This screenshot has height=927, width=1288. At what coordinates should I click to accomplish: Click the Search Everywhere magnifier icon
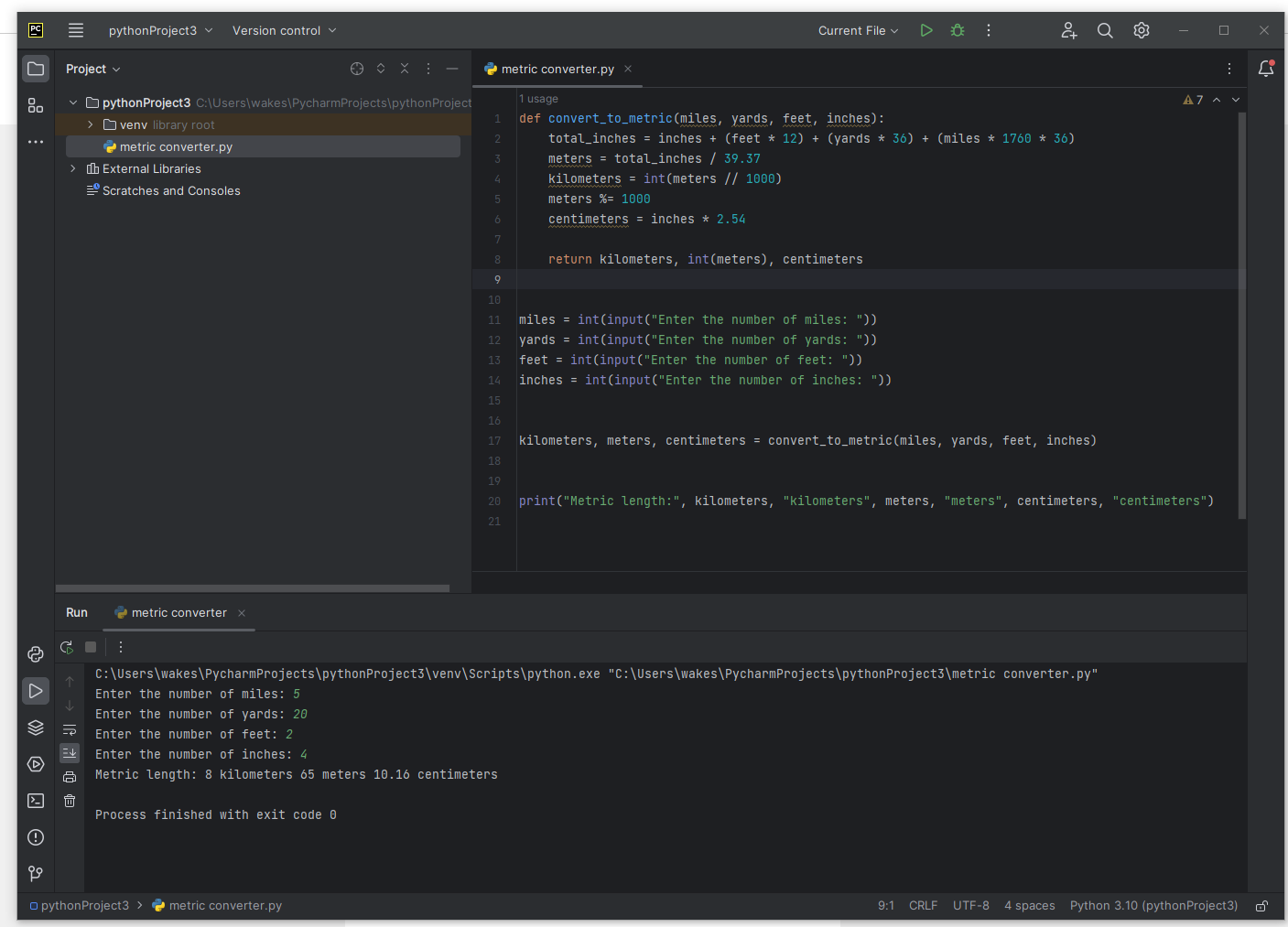pyautogui.click(x=1105, y=30)
